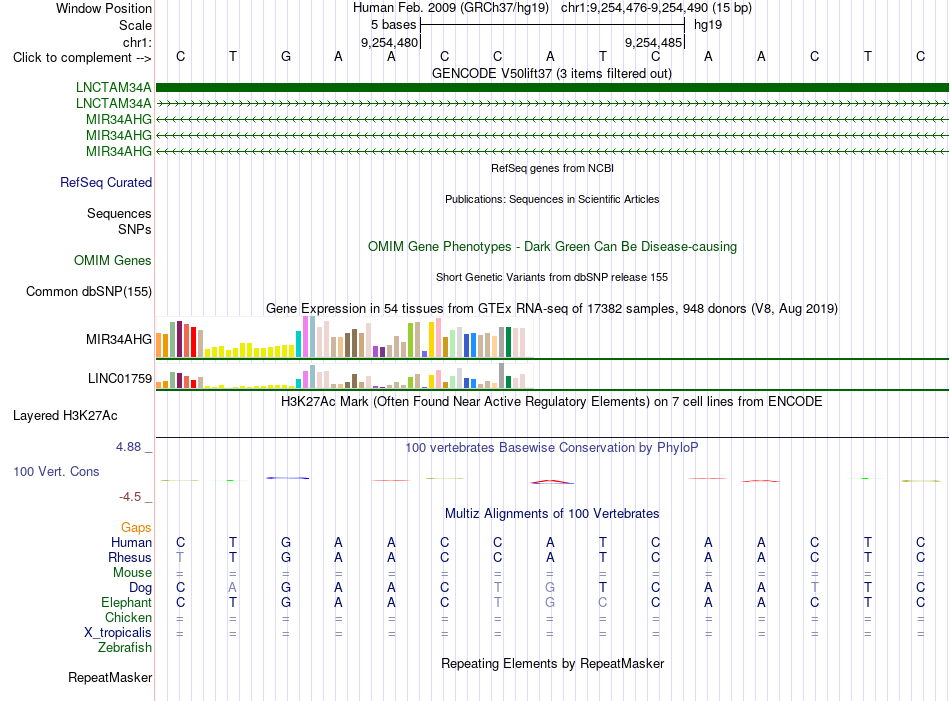Image resolution: width=950 pixels, height=701 pixels.
Task: Click the Common dbSNP(155) track label
Action: click(x=89, y=291)
